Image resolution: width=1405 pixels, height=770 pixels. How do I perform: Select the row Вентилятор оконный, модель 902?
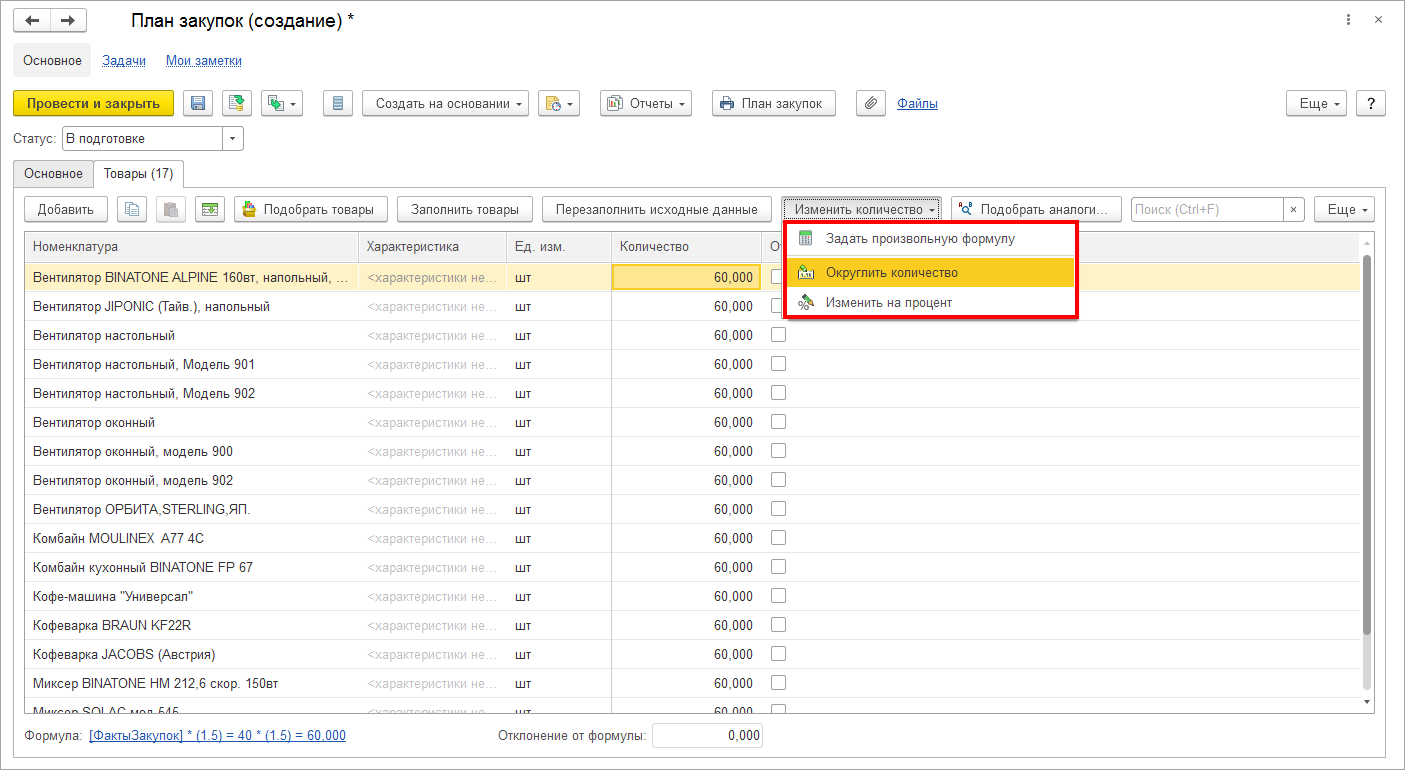click(692, 480)
